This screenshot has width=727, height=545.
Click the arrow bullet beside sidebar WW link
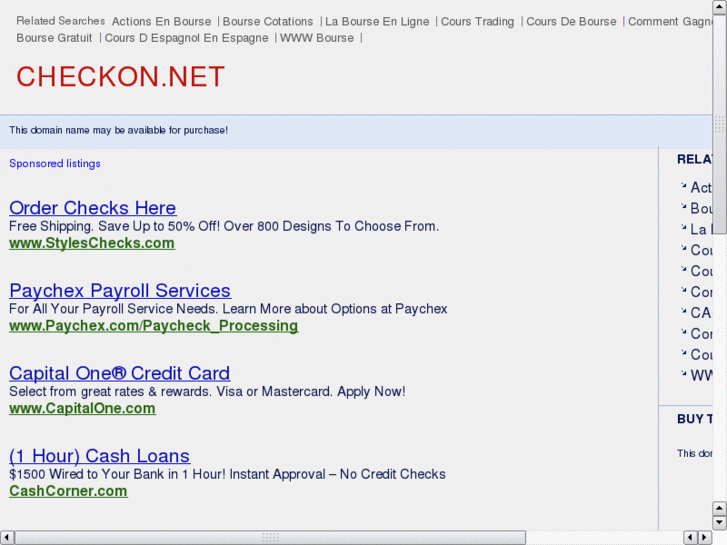[683, 373]
